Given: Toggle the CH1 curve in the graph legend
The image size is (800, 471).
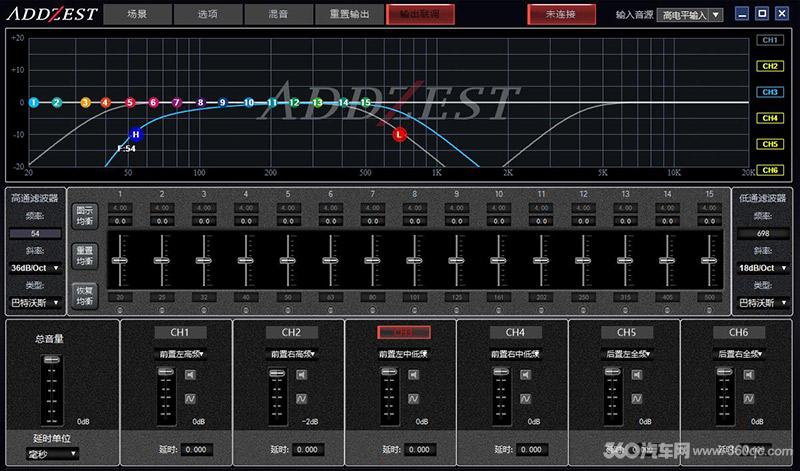Looking at the screenshot, I should (x=770, y=40).
